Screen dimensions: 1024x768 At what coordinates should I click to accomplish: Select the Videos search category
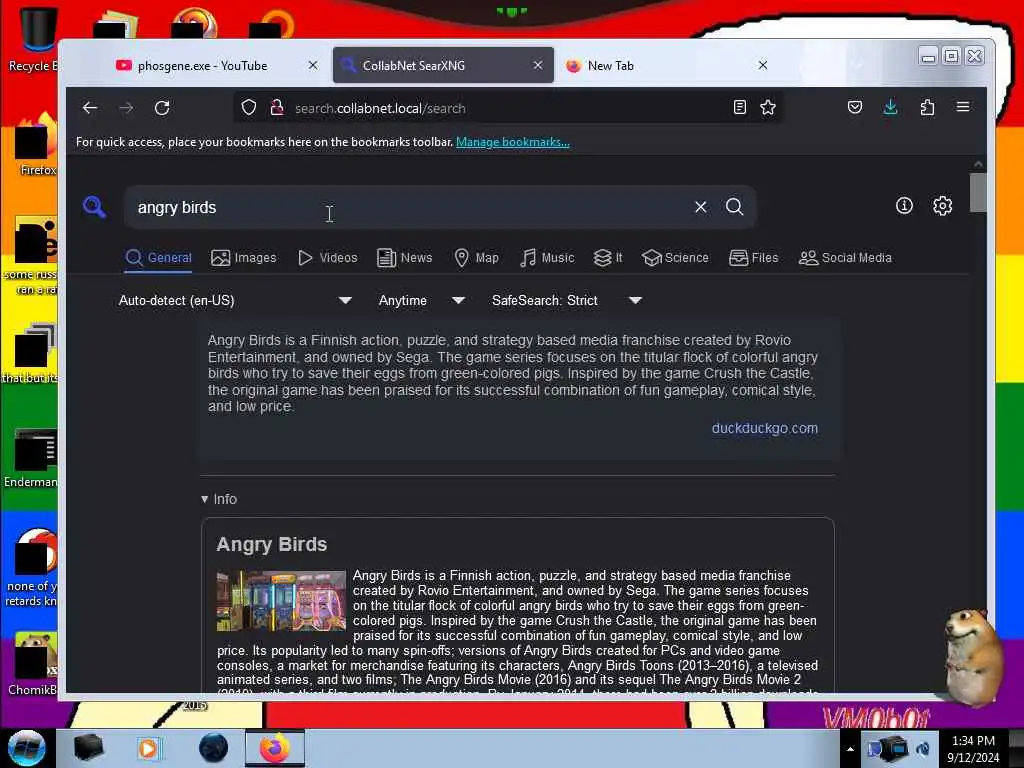pyautogui.click(x=327, y=258)
